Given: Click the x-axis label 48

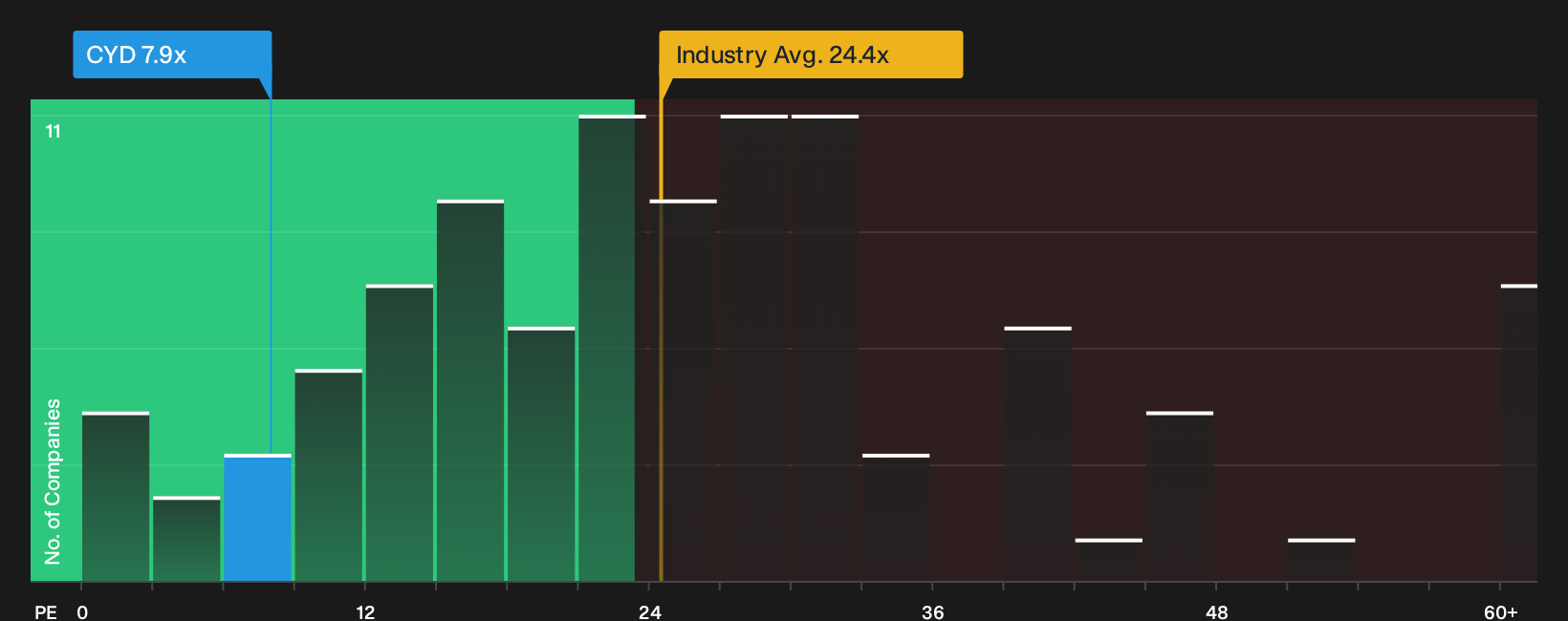Looking at the screenshot, I should [1216, 612].
